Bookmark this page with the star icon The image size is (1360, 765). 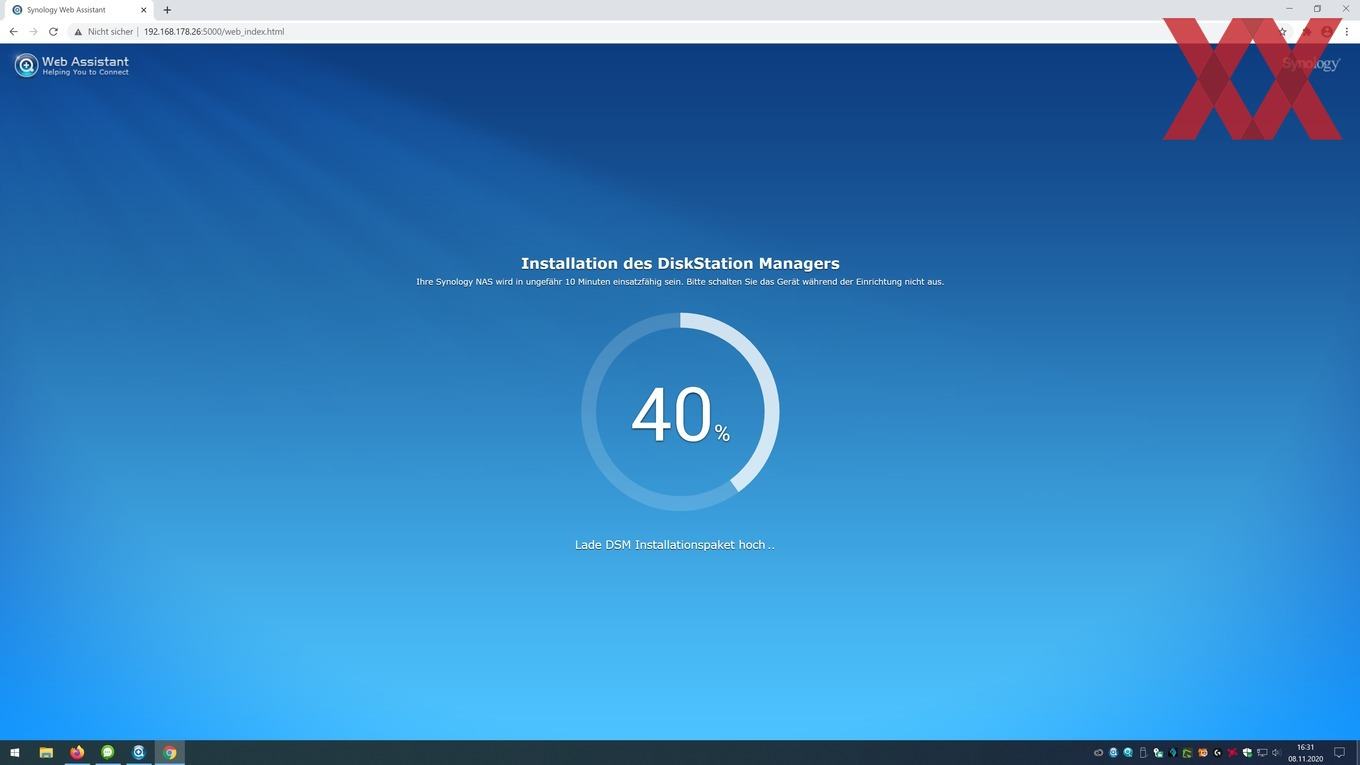tap(1283, 31)
